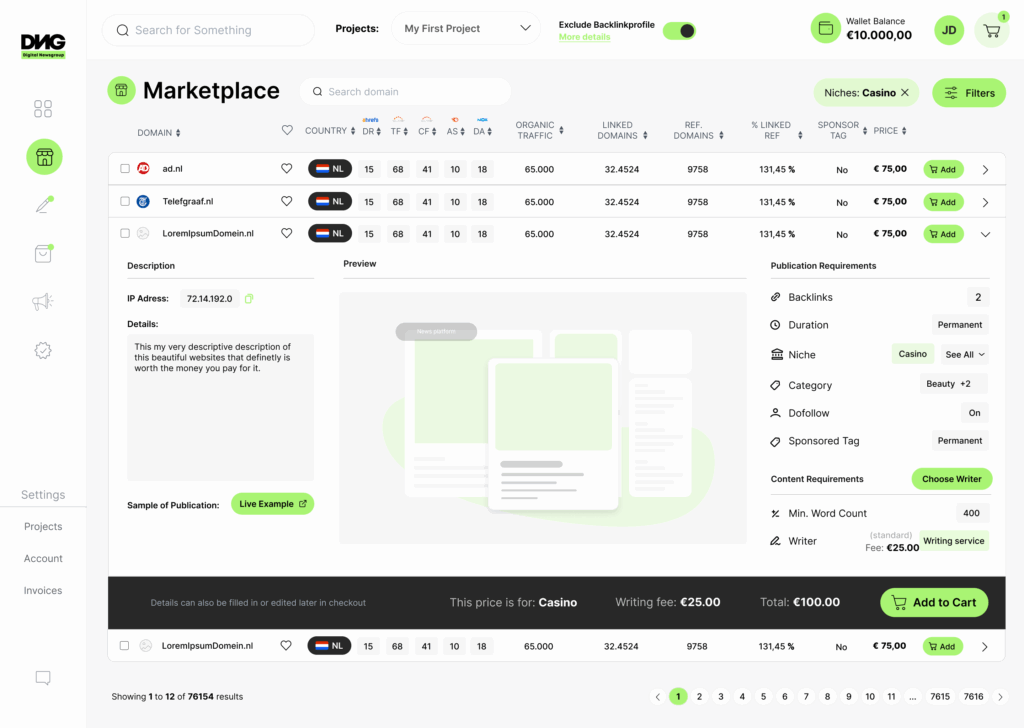Click the Live Example button
The width and height of the screenshot is (1024, 728).
[x=272, y=504]
